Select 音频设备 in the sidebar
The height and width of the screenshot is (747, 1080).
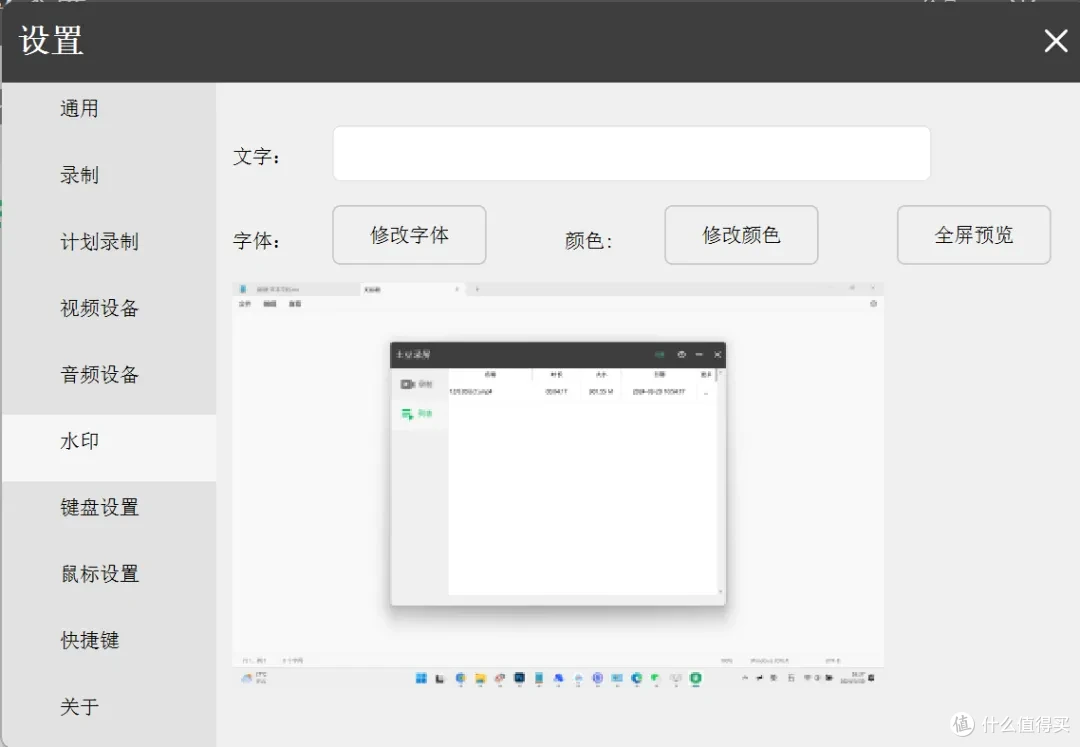[x=99, y=375]
